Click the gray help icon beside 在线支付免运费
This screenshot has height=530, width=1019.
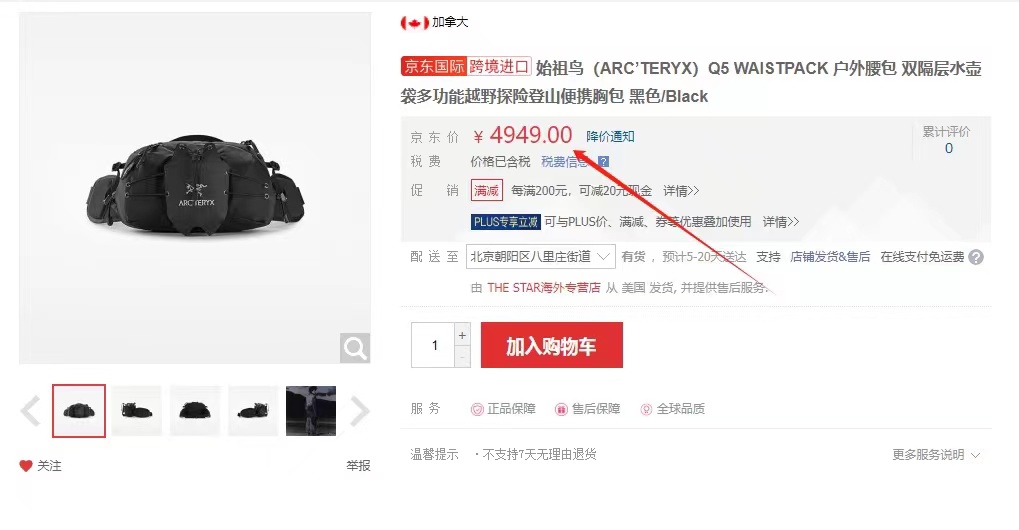point(975,257)
